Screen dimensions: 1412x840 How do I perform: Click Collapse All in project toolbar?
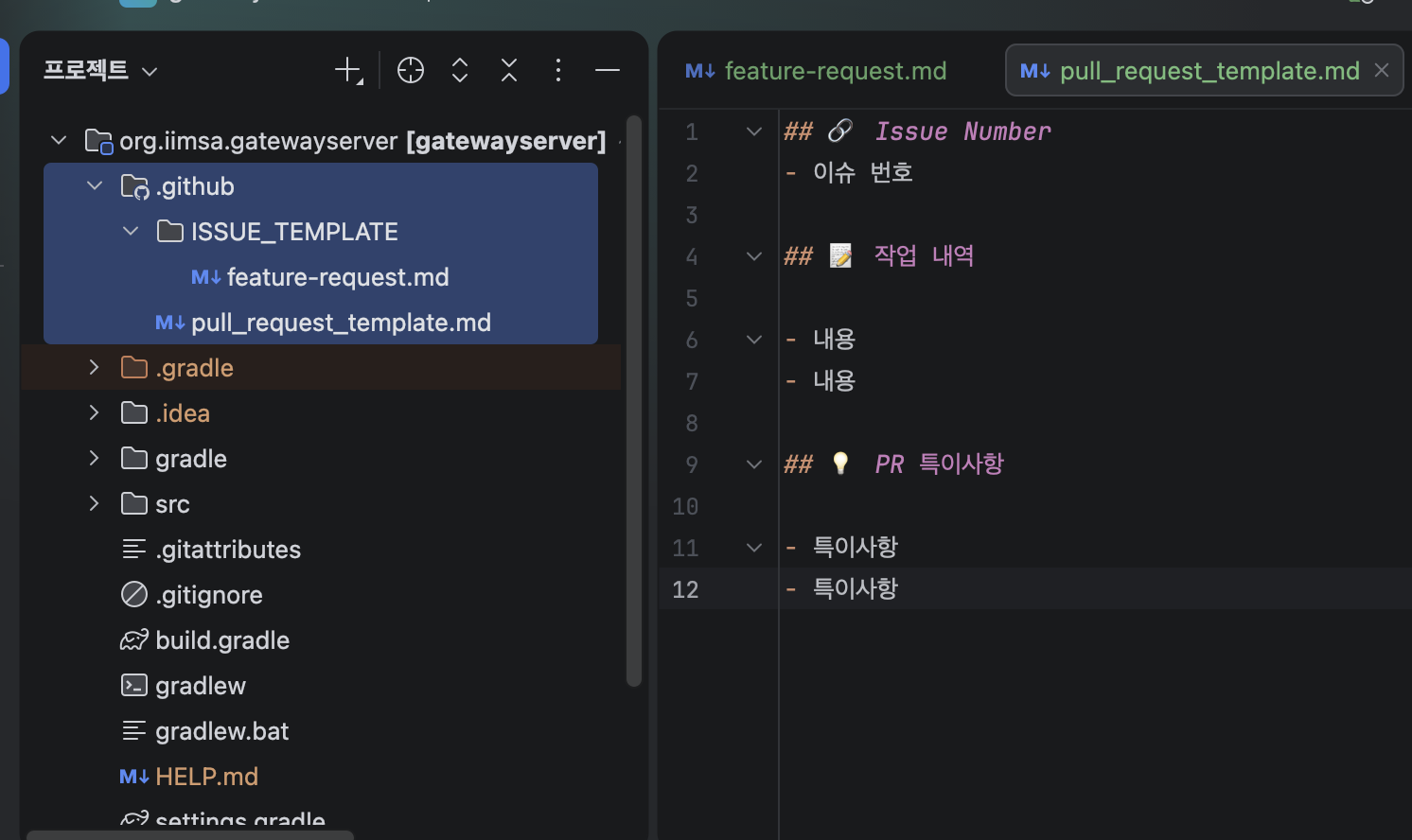tap(509, 71)
